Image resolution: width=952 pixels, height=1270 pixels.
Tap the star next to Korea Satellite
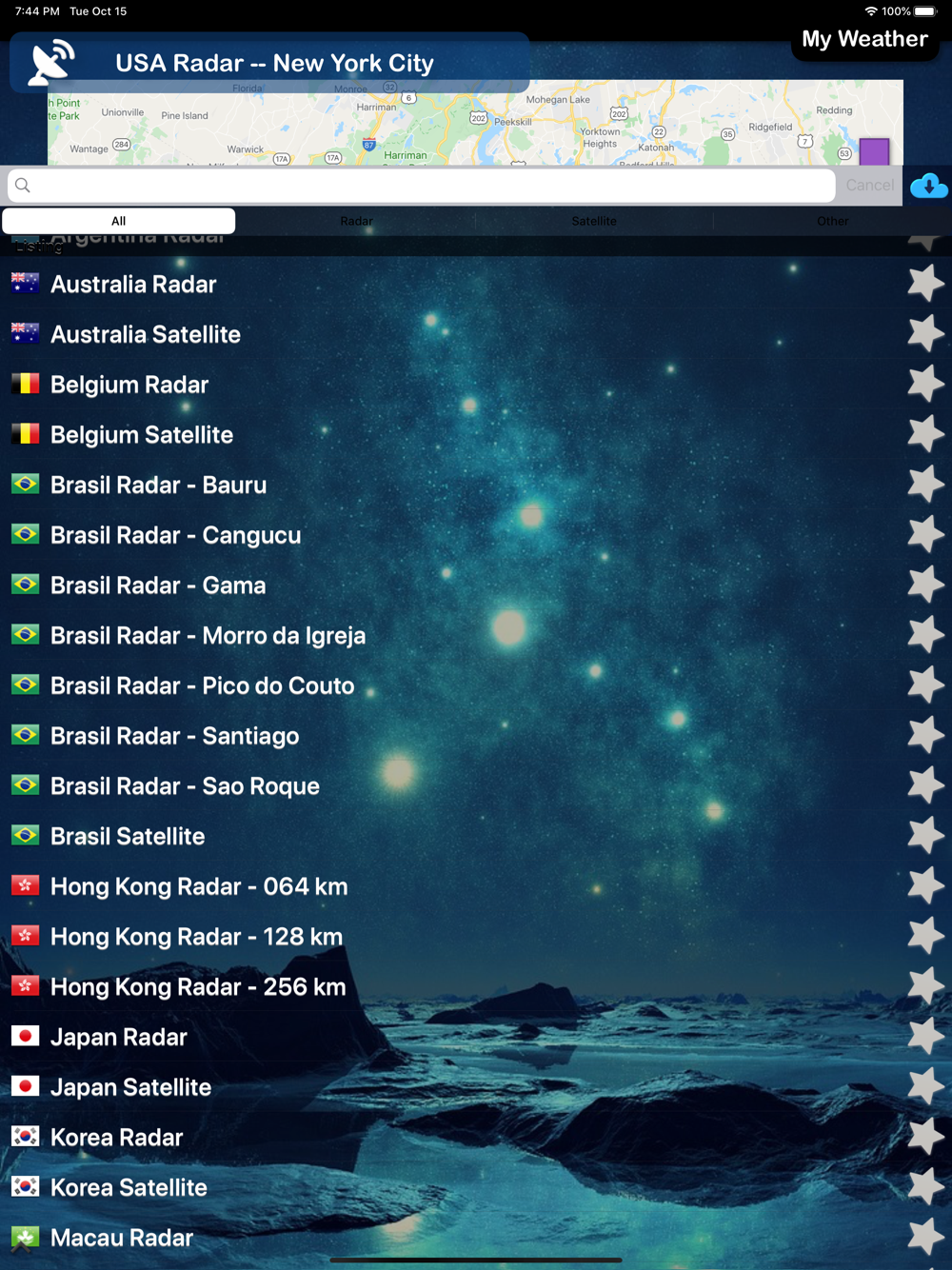pos(924,1187)
